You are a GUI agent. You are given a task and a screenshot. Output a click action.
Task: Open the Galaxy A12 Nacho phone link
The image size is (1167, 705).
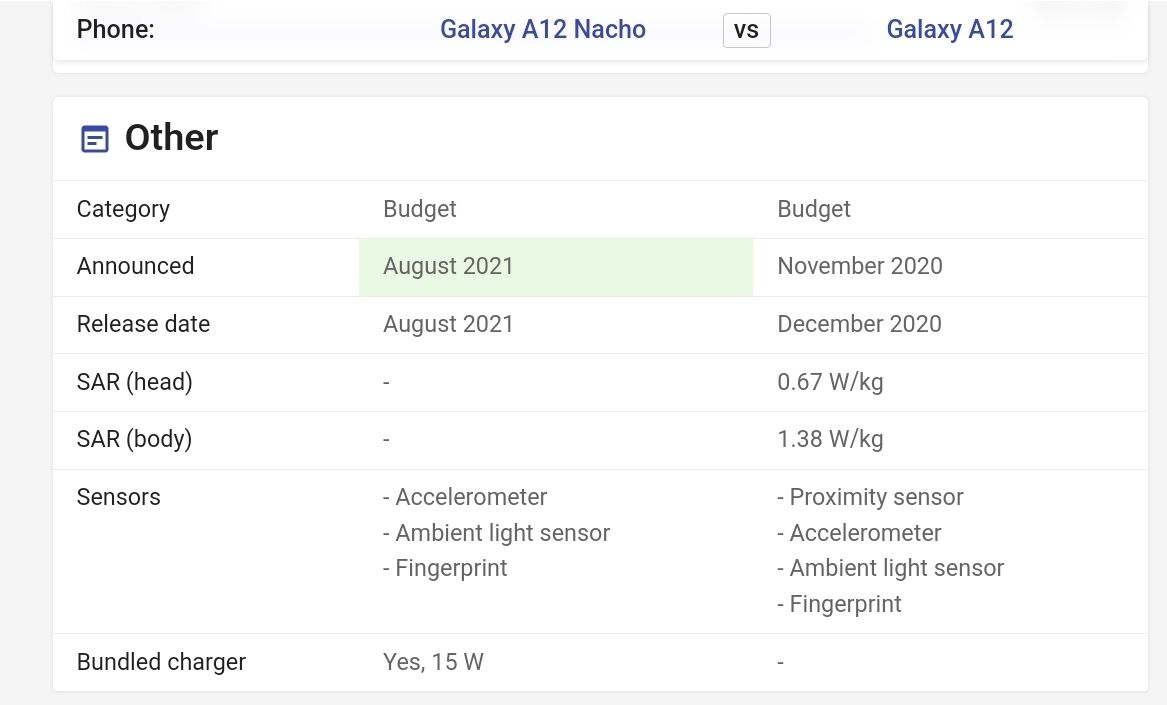pos(543,29)
